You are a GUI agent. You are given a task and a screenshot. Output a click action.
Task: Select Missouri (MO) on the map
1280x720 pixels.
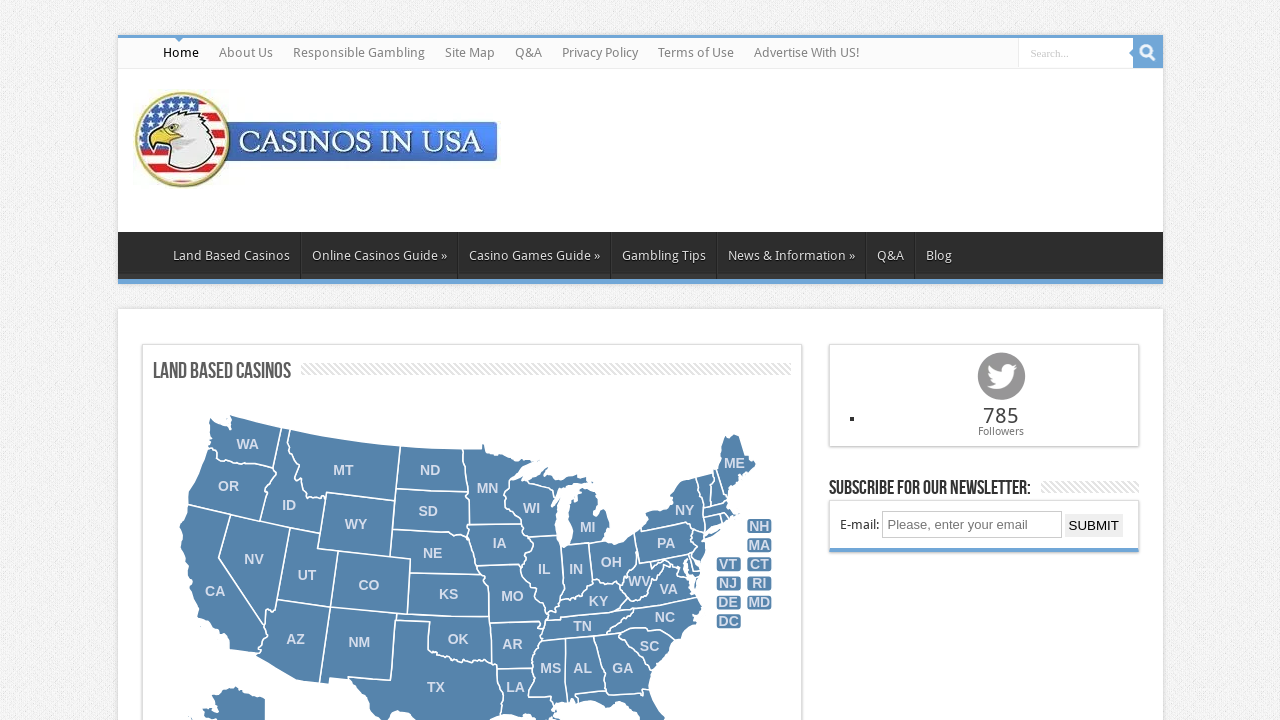point(512,596)
